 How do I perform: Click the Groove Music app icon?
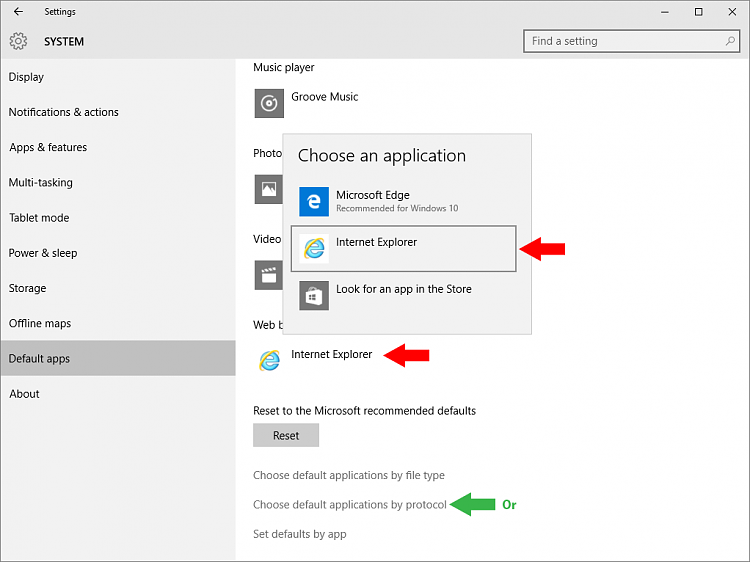[x=269, y=103]
